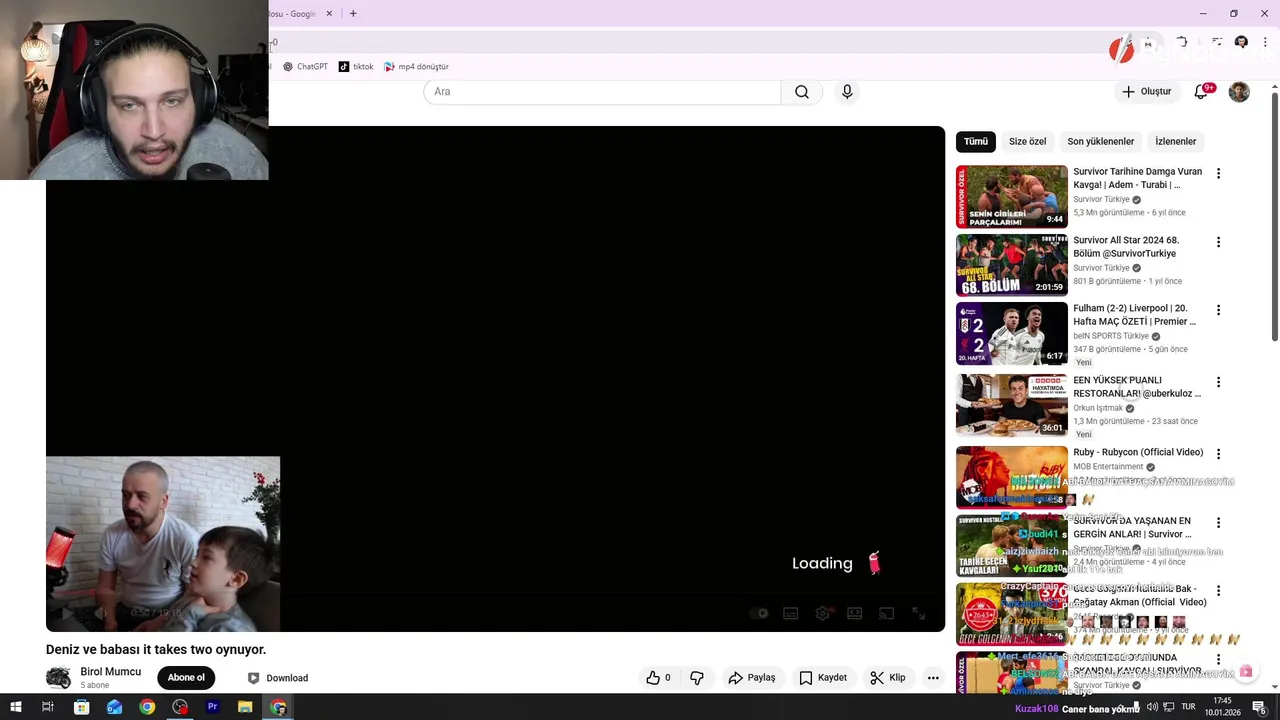Open Chrome media controls icon

point(1216,43)
